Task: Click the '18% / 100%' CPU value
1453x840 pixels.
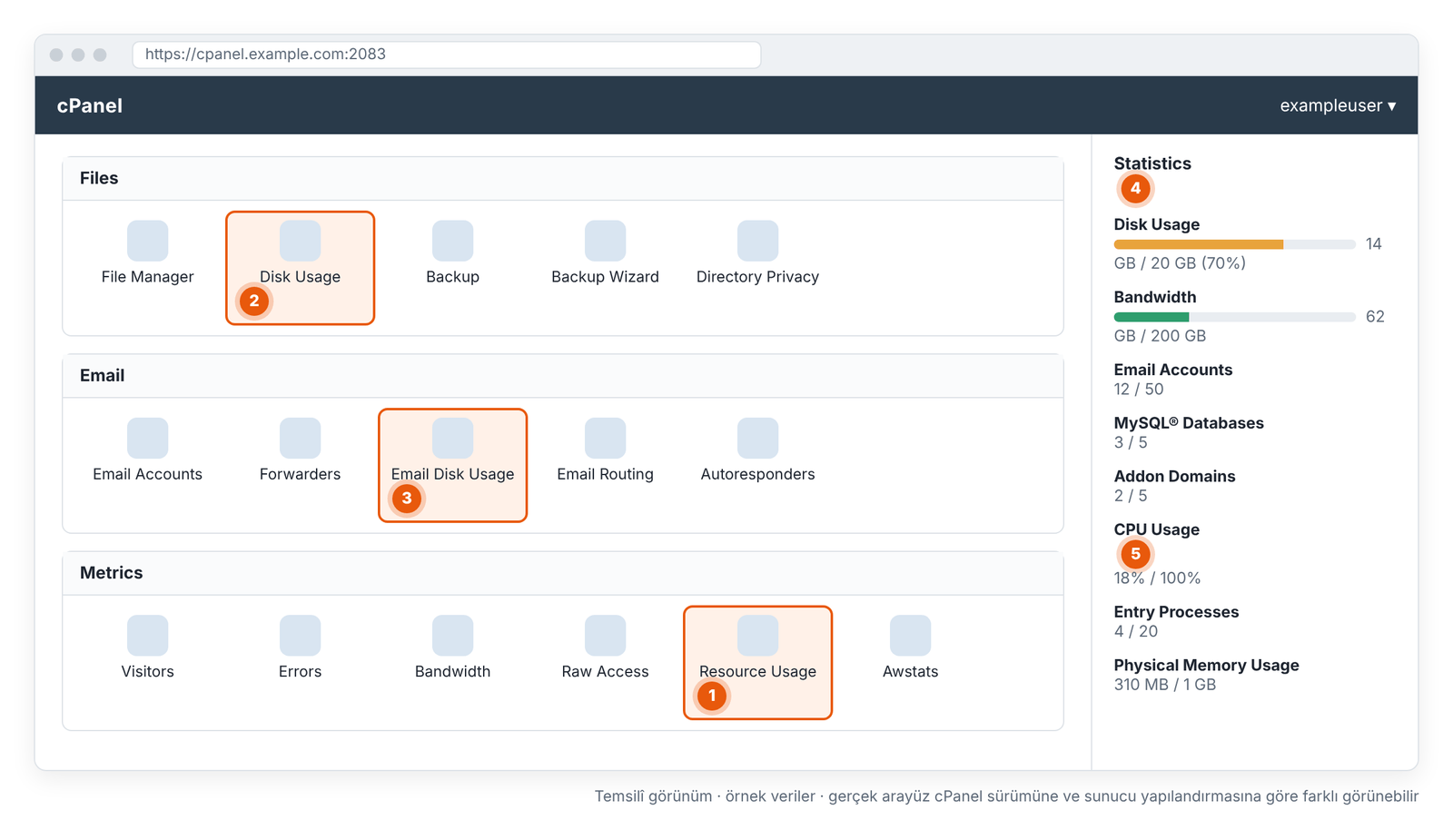Action: tap(1158, 578)
